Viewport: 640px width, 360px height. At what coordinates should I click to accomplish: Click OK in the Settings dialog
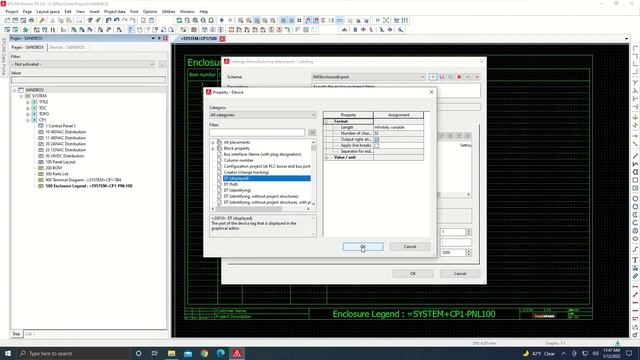pyautogui.click(x=413, y=273)
